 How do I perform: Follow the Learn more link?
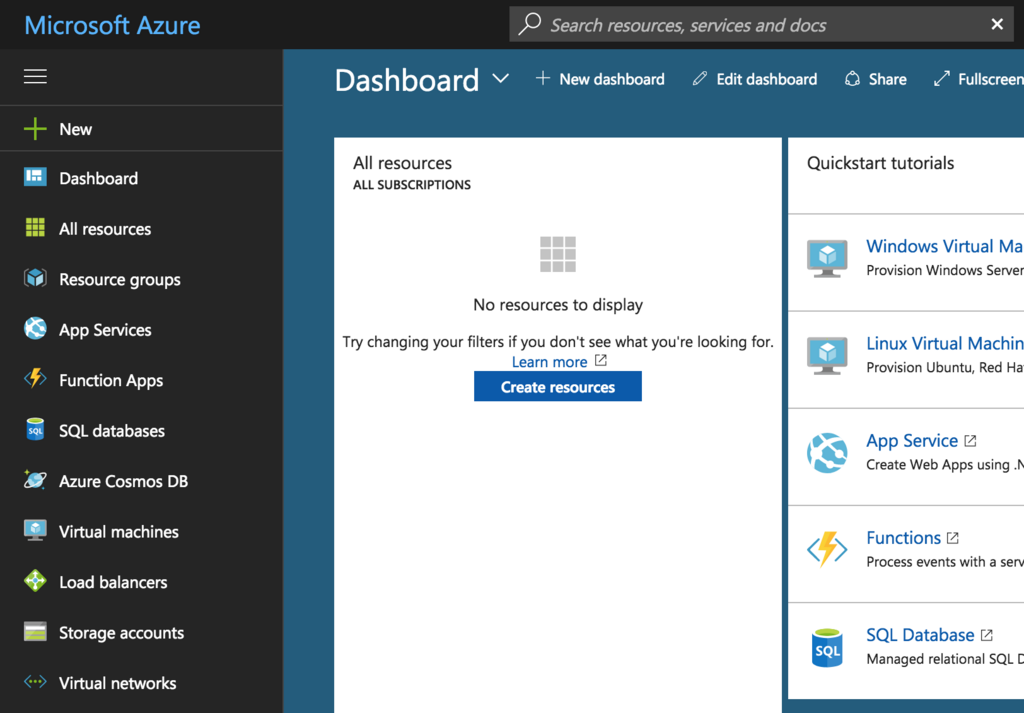click(x=549, y=362)
